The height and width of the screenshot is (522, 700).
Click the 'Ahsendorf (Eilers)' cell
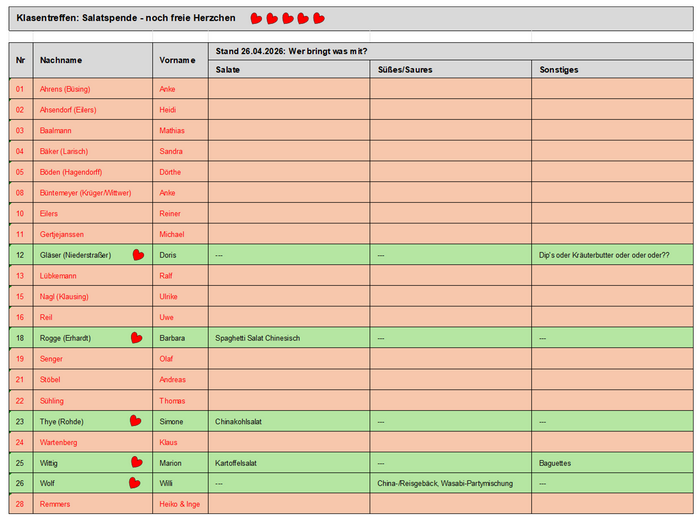tap(92, 110)
